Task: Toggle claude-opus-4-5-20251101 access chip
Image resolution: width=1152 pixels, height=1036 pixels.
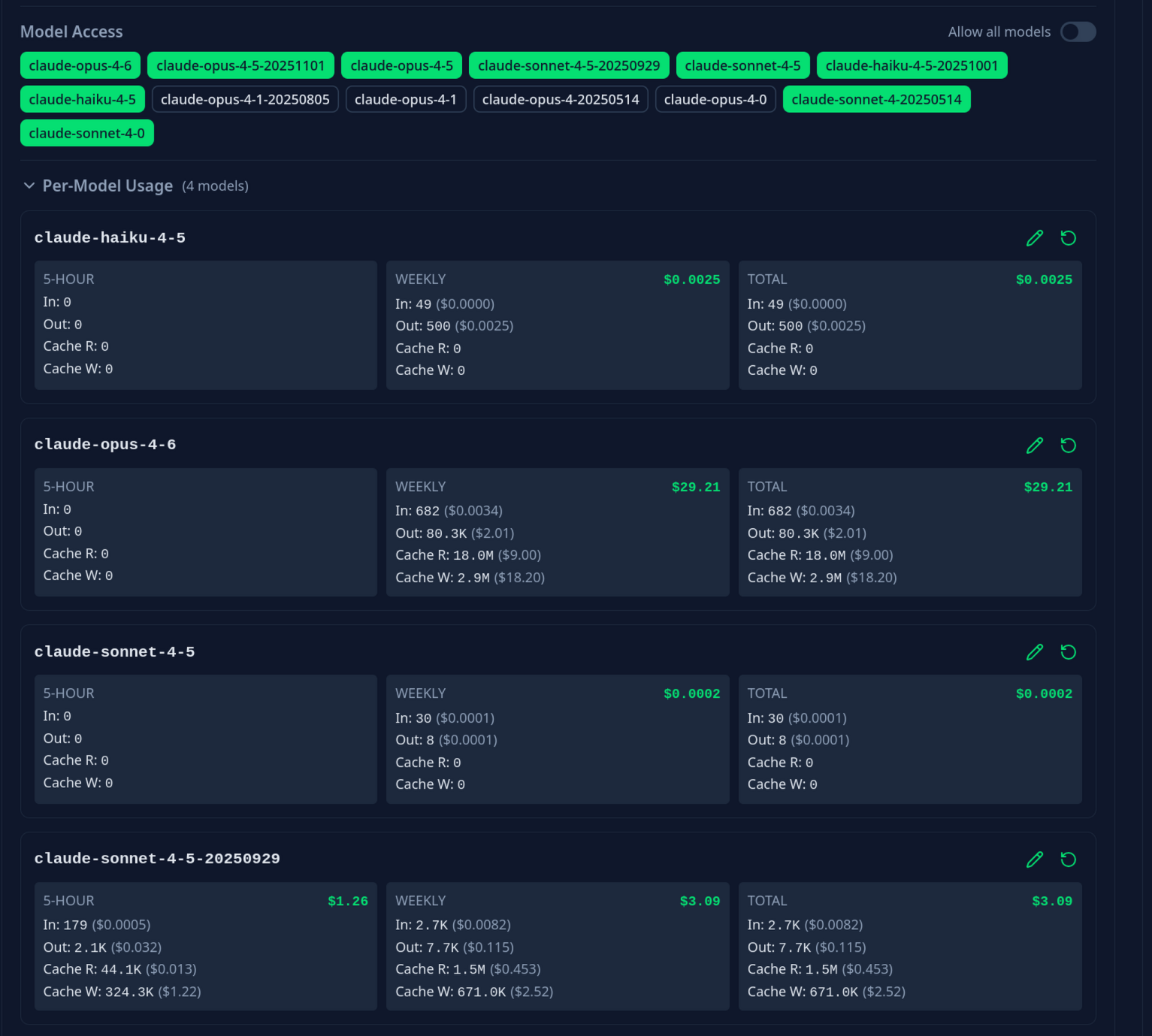Action: click(x=240, y=65)
